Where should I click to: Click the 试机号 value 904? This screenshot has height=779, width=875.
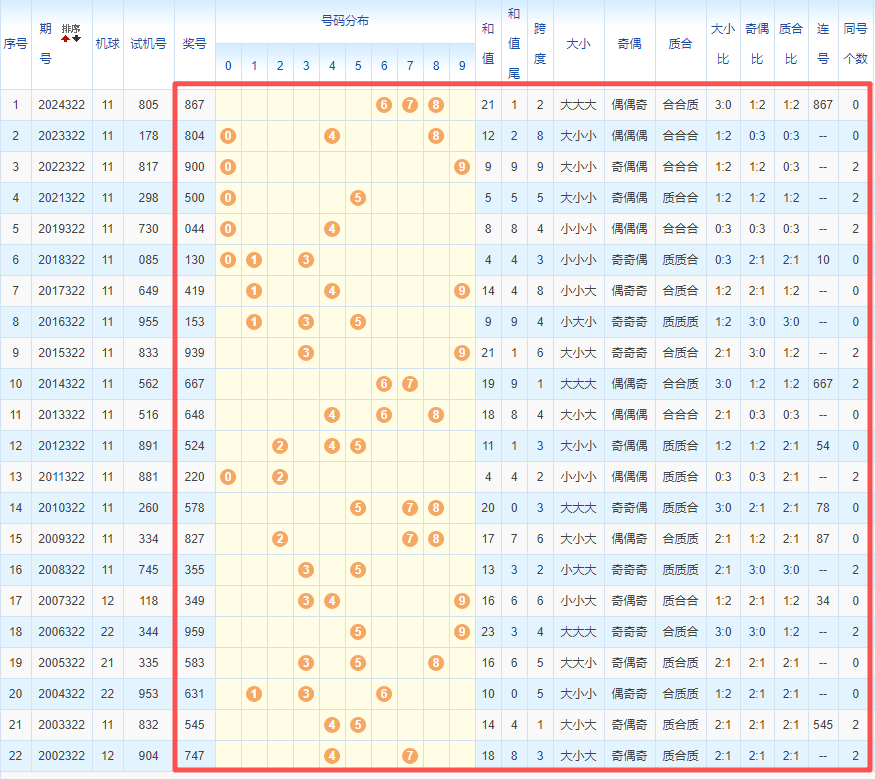click(x=148, y=756)
